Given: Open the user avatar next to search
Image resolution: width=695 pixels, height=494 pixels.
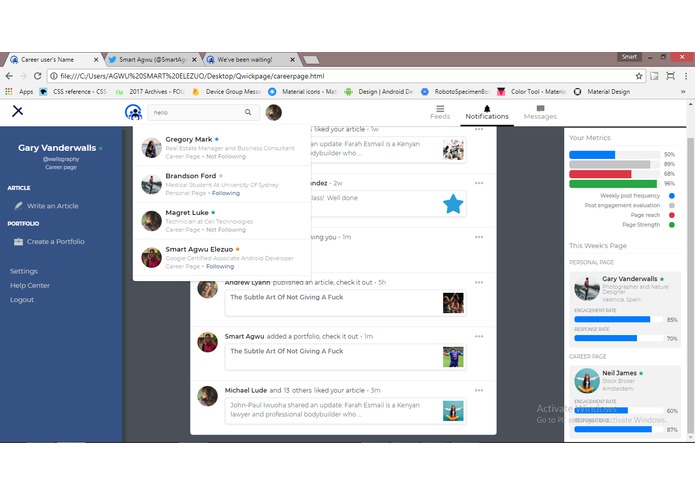Looking at the screenshot, I should (x=273, y=113).
